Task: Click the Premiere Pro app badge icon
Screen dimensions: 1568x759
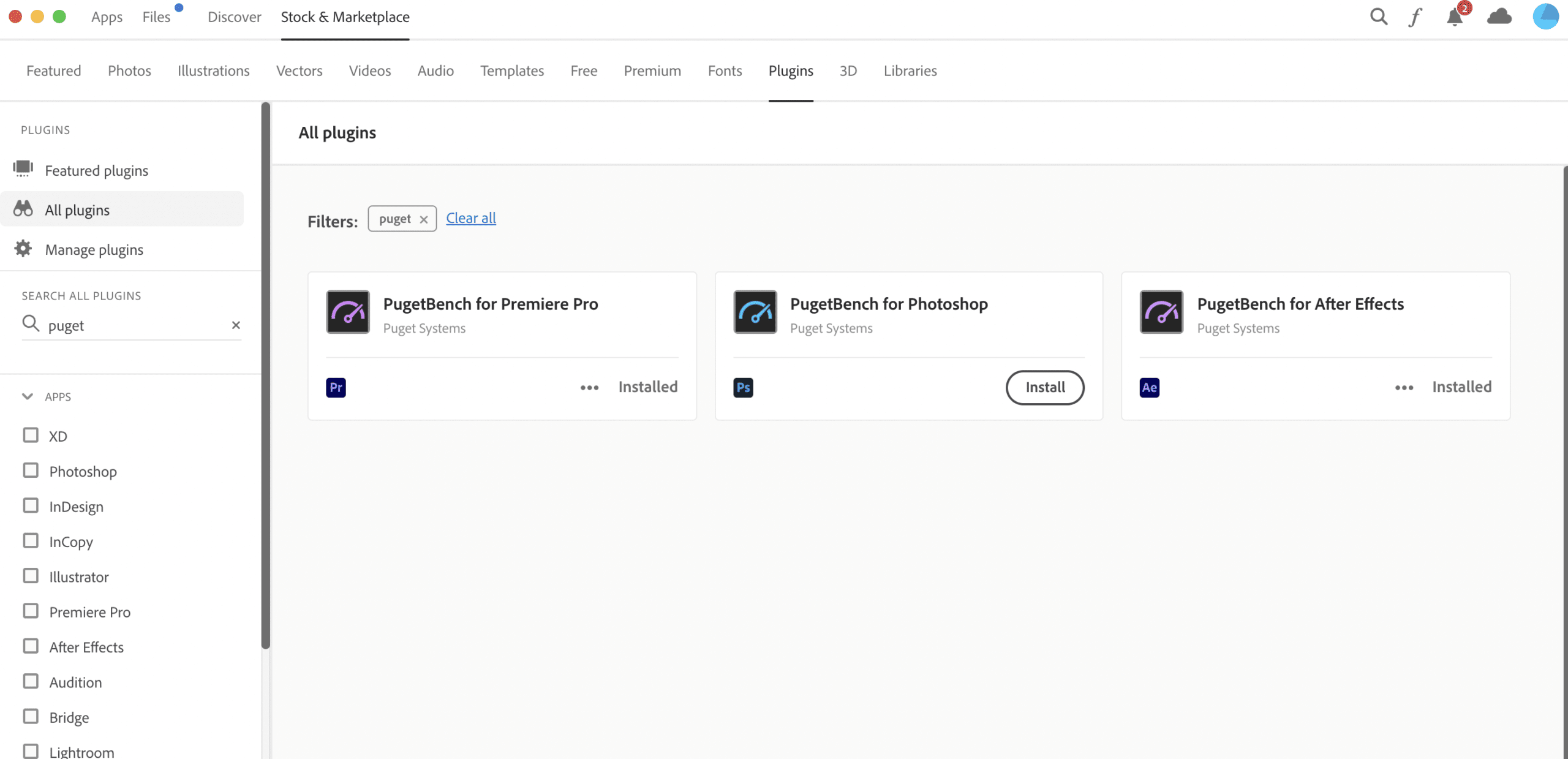Action: coord(336,387)
